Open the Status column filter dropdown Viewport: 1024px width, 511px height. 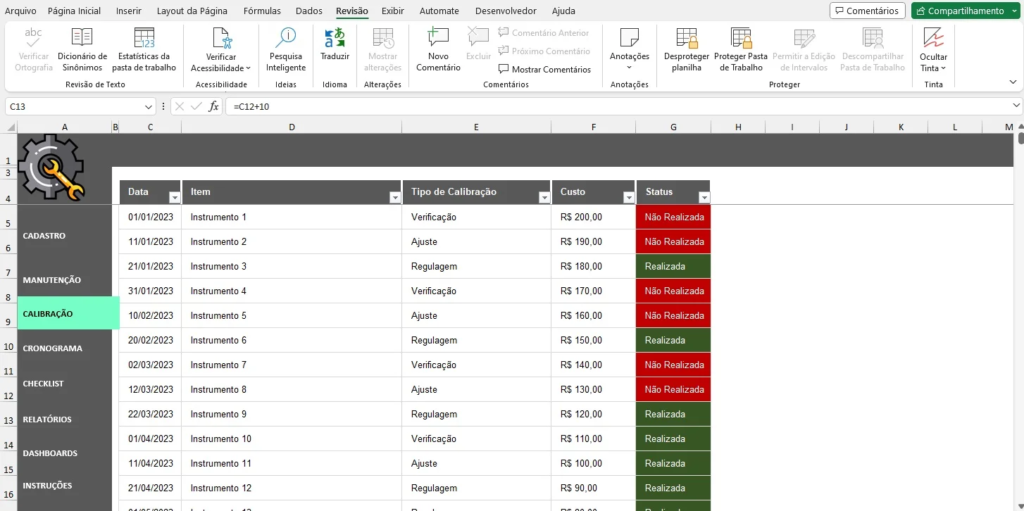702,197
